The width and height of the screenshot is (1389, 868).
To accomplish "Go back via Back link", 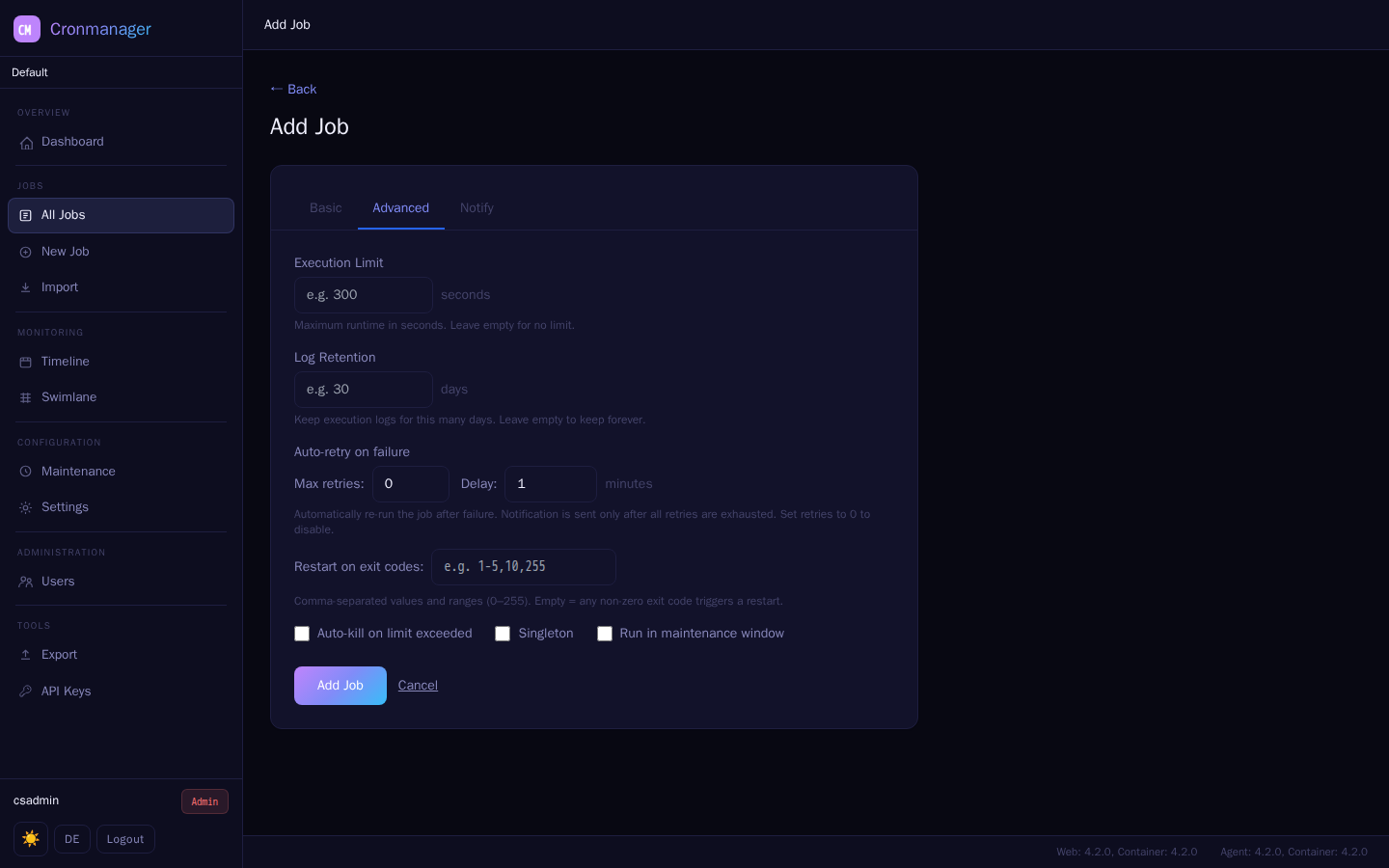I will point(293,89).
